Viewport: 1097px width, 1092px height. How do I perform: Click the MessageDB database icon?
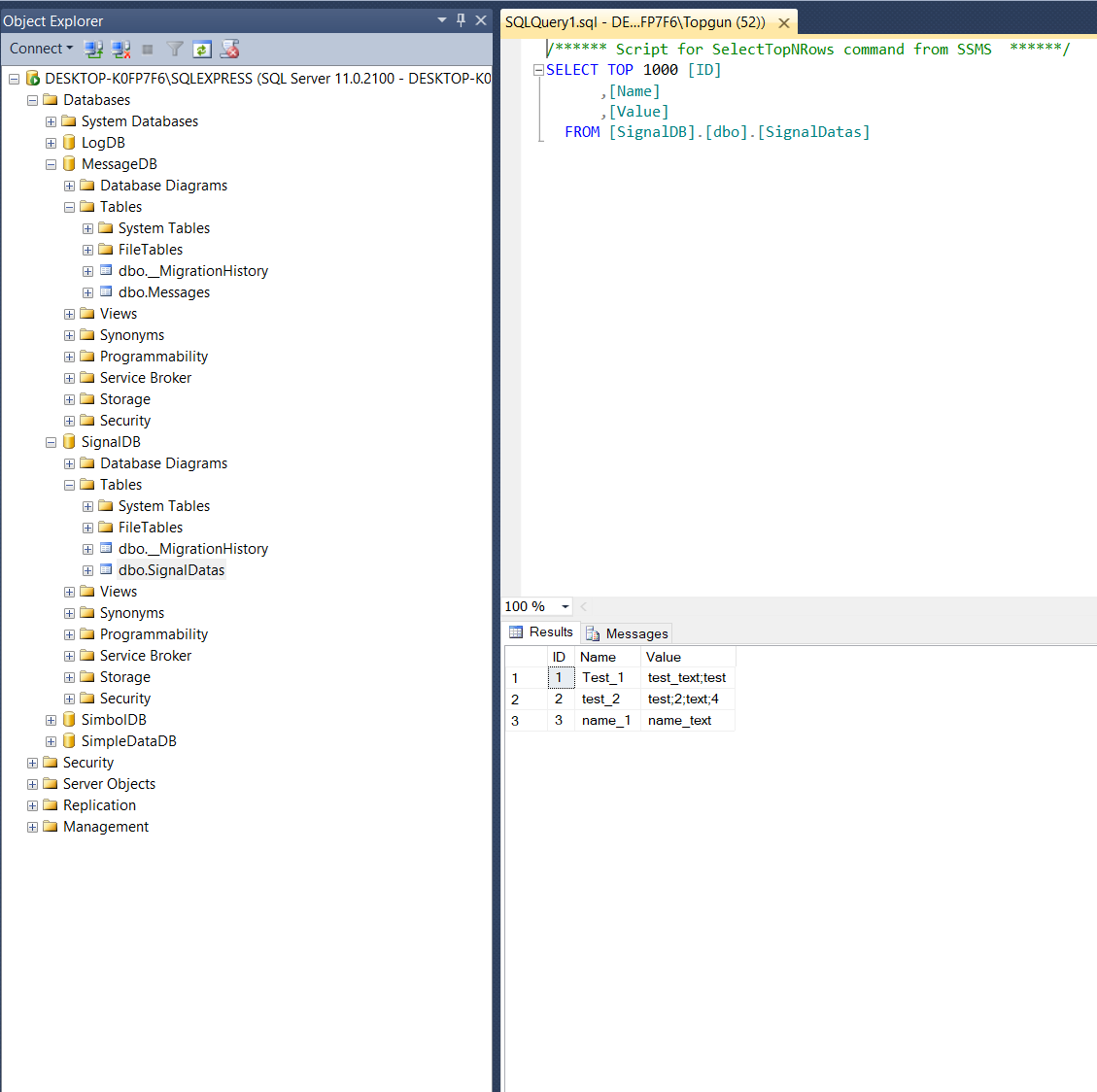tap(69, 163)
